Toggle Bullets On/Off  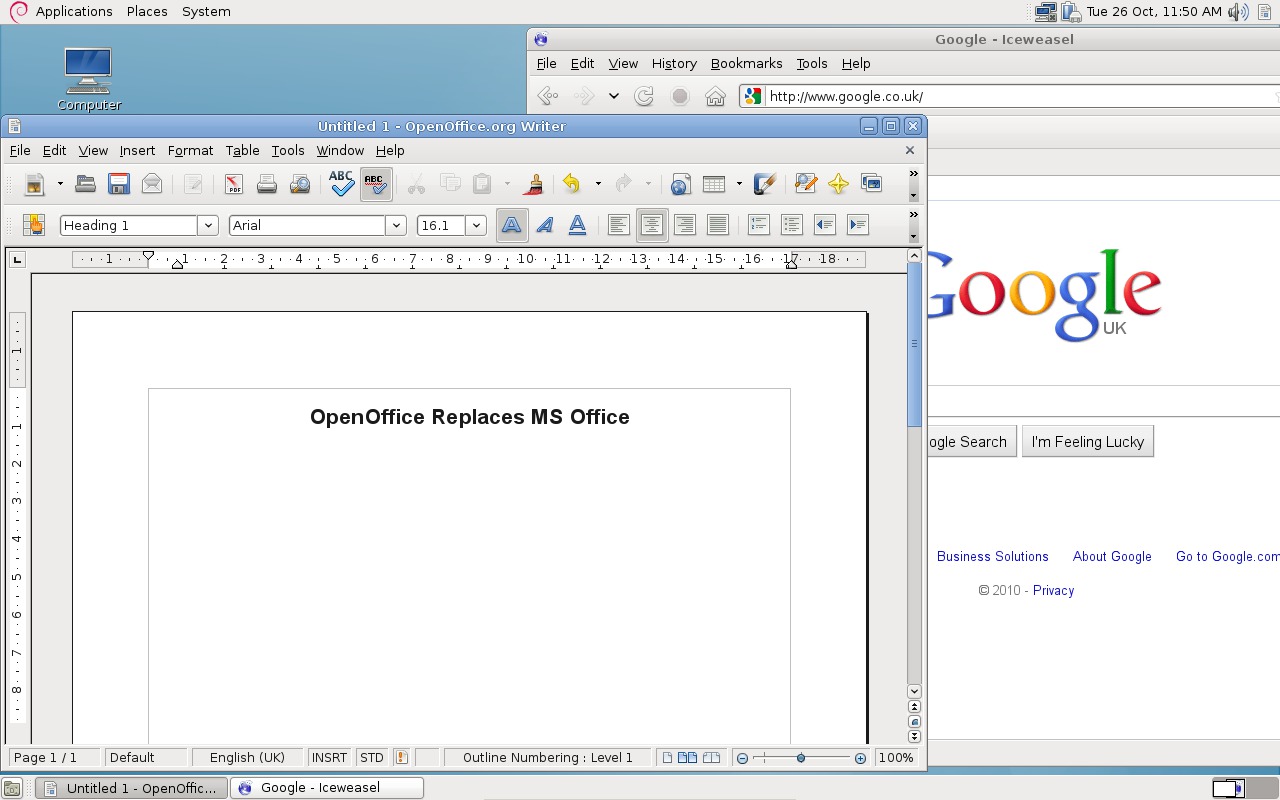791,225
